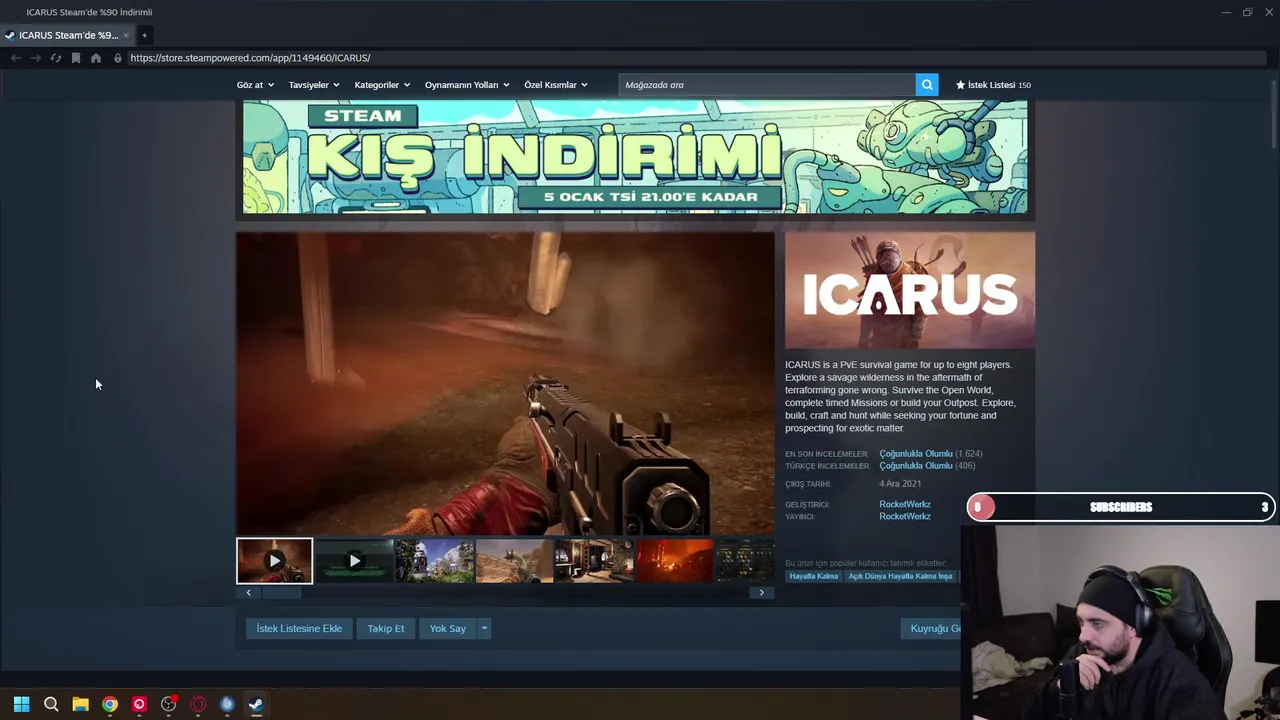
Task: Expand the Göz at menu
Action: click(x=255, y=85)
